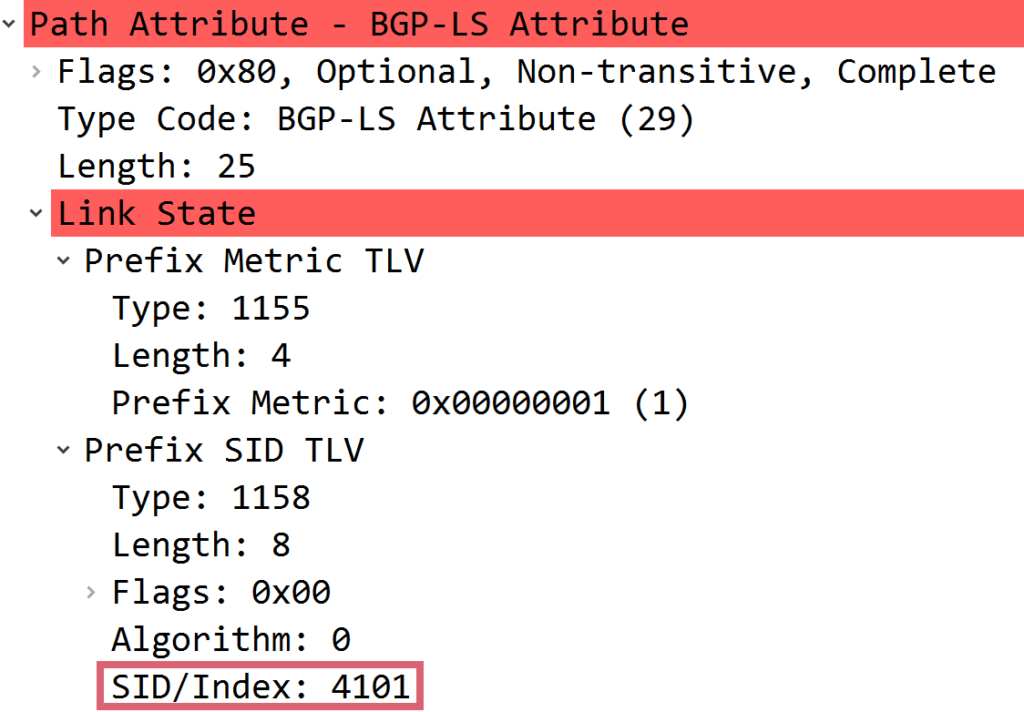Image resolution: width=1024 pixels, height=712 pixels.
Task: Click the Type: 1158 field
Action: [210, 497]
